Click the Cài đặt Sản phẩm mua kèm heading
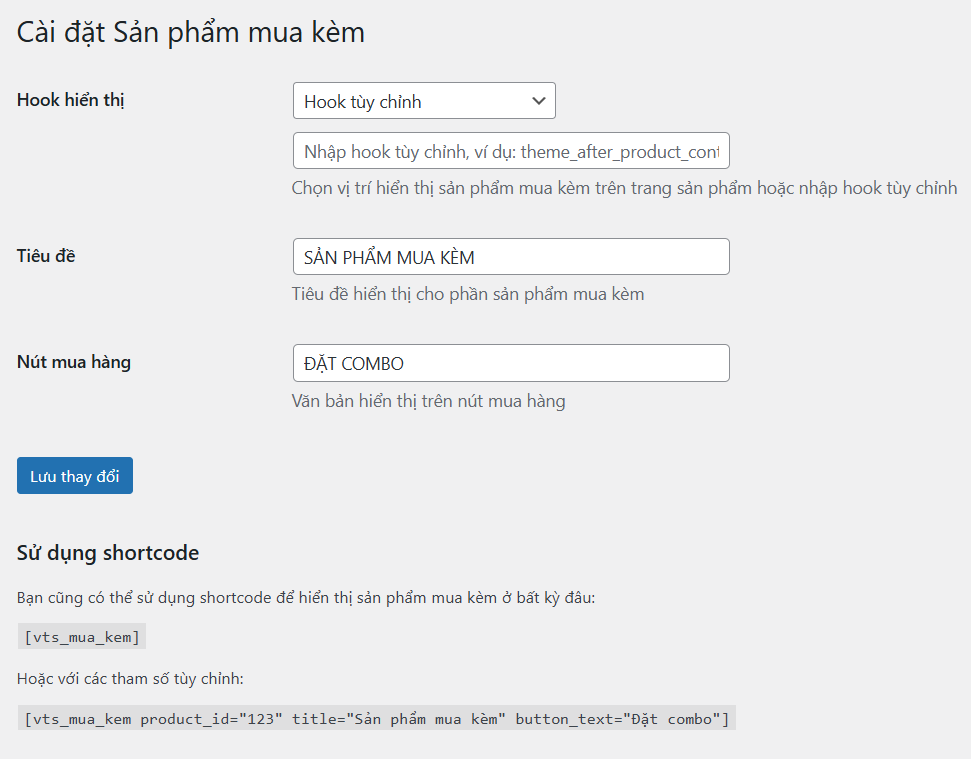Screen dimensions: 971x759 pos(191,33)
